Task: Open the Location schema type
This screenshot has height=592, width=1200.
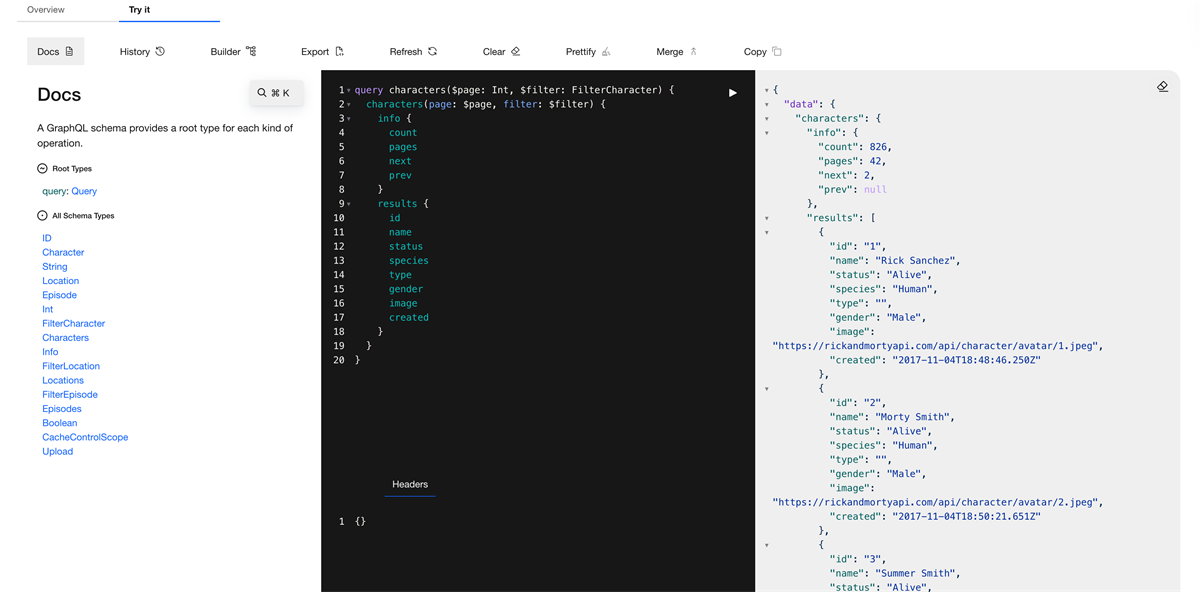Action: pos(60,281)
